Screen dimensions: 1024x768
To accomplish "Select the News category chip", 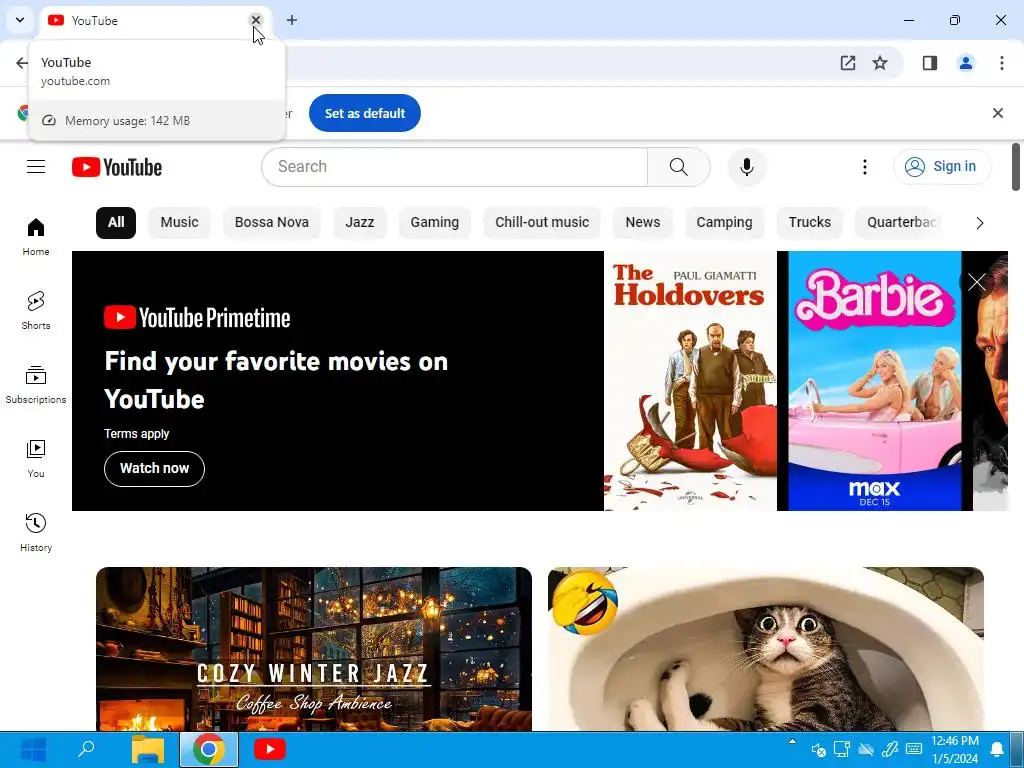I will pos(643,223).
